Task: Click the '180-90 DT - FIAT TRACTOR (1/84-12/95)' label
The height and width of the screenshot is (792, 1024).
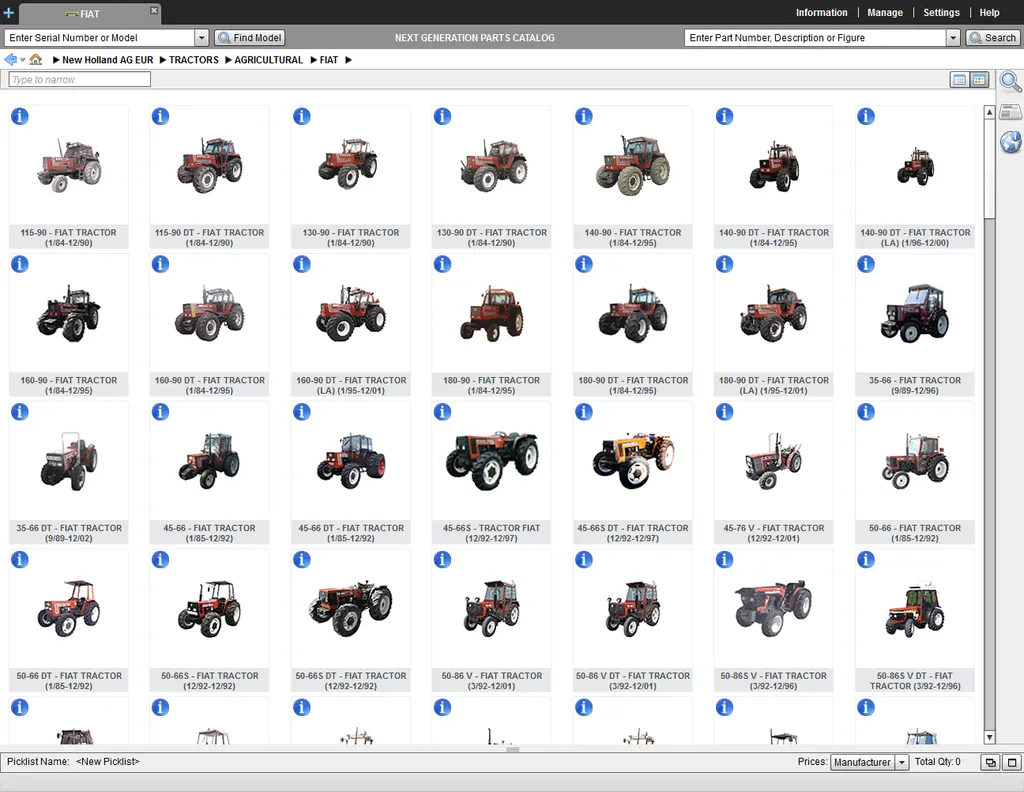Action: coord(633,385)
